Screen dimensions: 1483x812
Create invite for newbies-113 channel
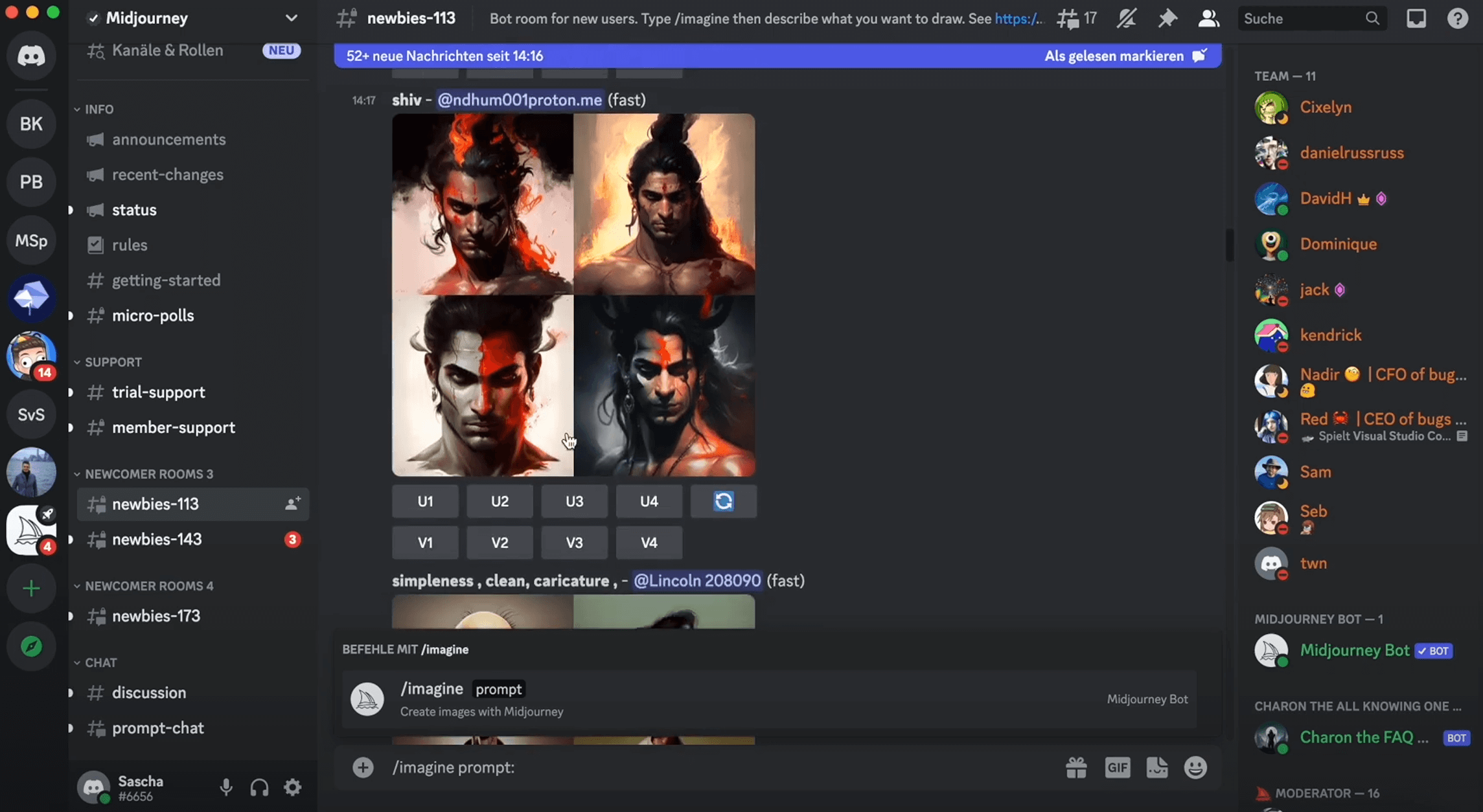coord(292,504)
